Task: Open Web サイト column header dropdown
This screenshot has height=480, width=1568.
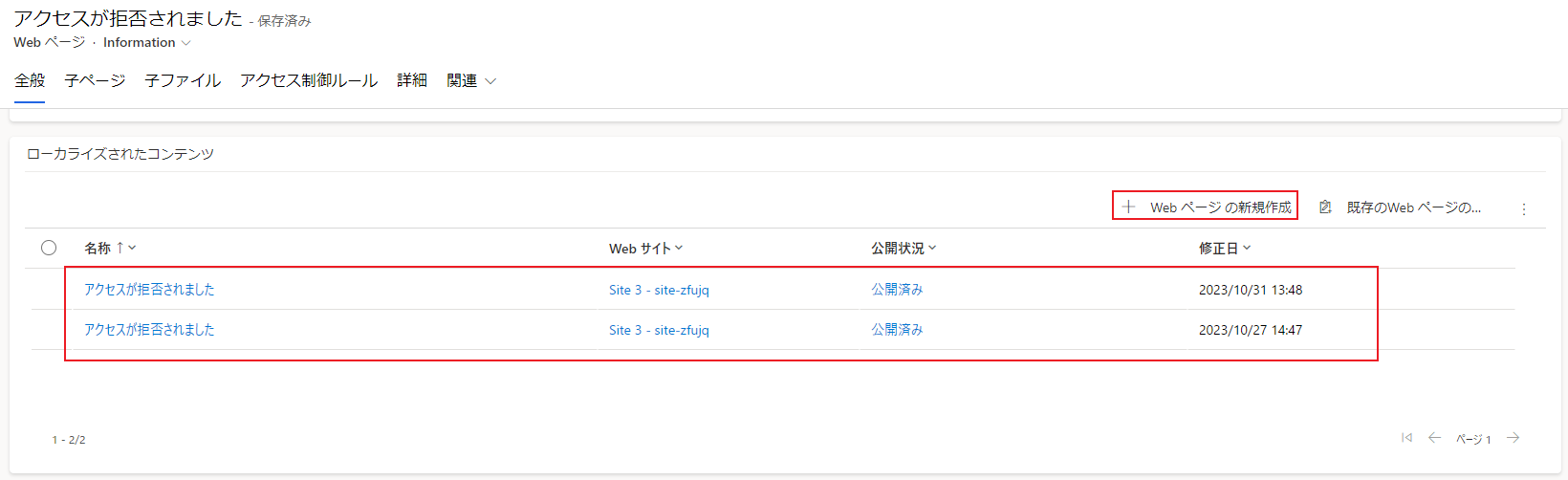Action: point(646,248)
